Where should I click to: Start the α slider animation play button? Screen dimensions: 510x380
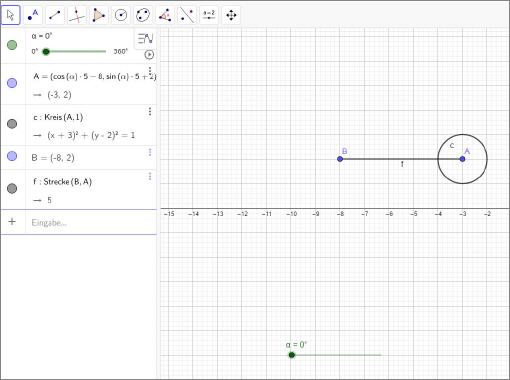pyautogui.click(x=149, y=54)
